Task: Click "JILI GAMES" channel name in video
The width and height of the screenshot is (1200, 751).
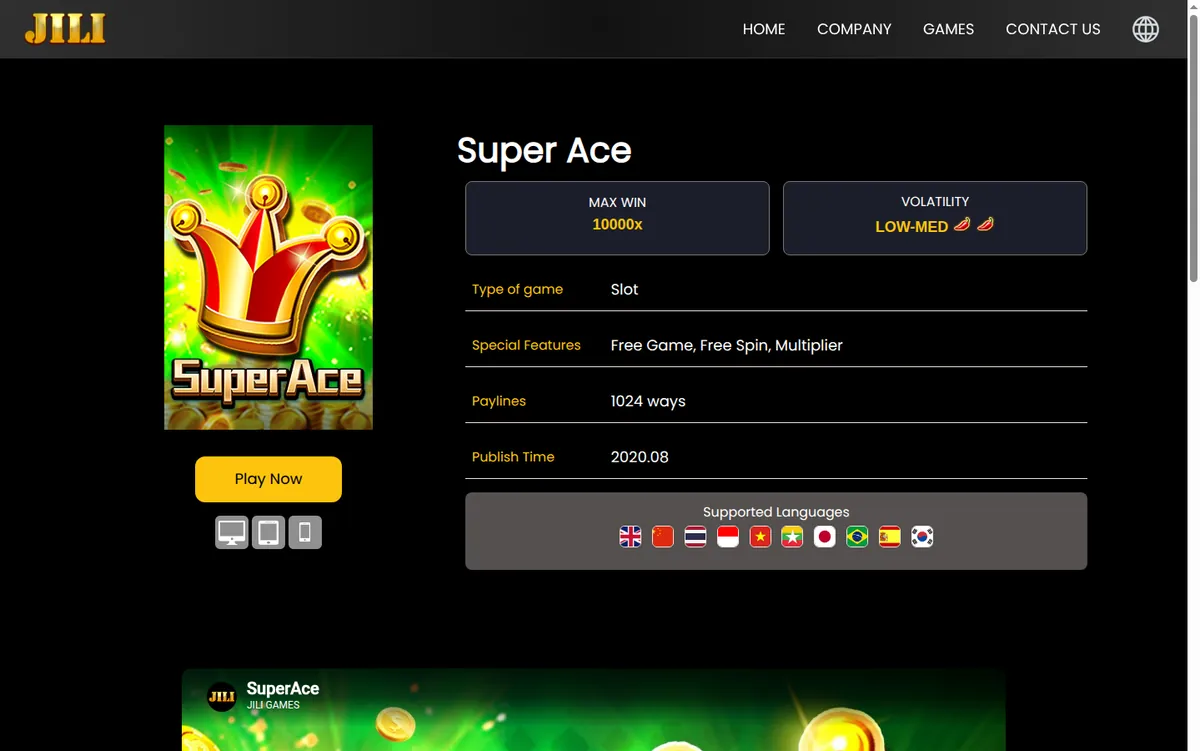Action: click(x=273, y=705)
